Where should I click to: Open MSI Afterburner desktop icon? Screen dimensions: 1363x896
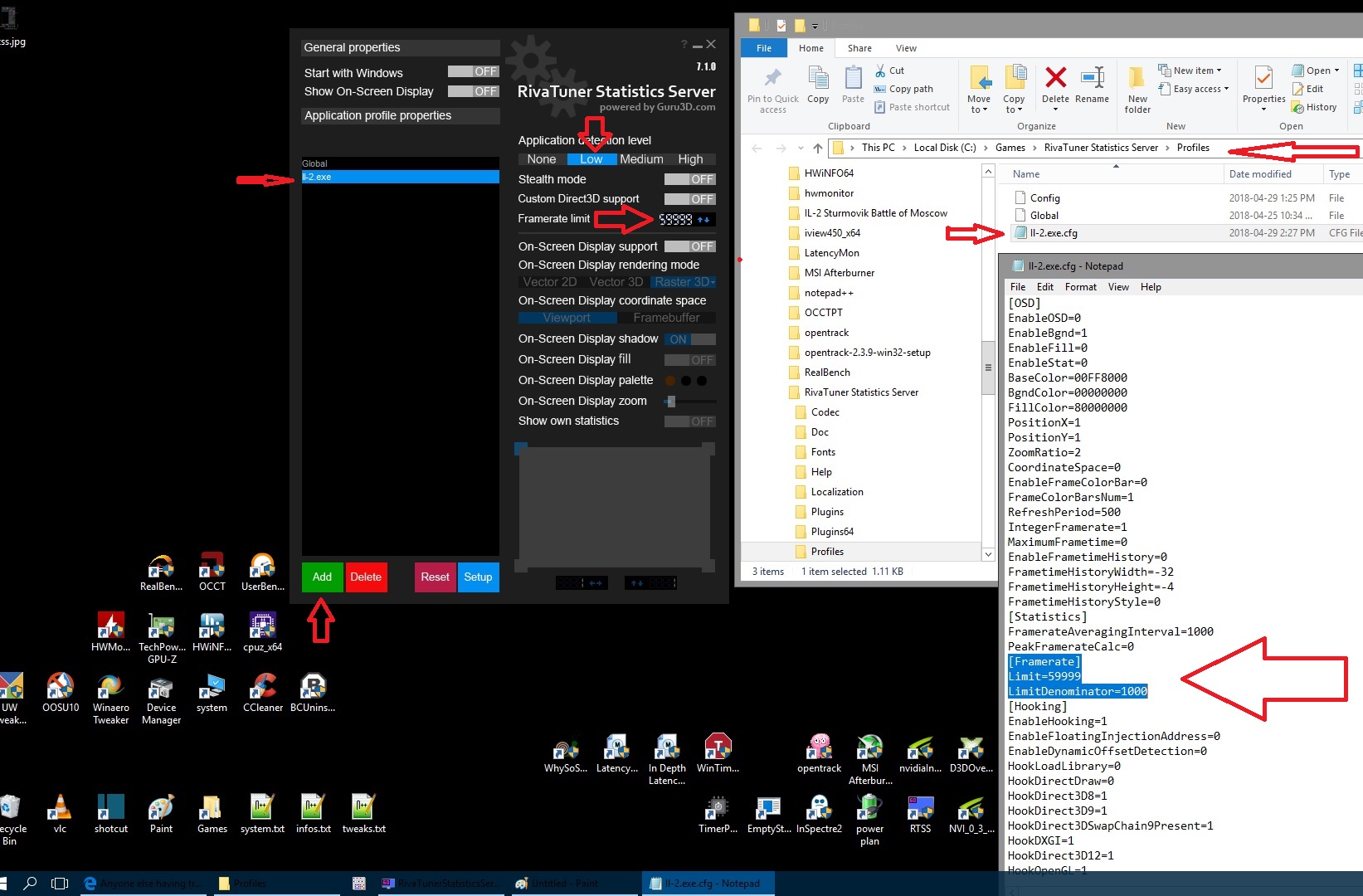point(869,748)
